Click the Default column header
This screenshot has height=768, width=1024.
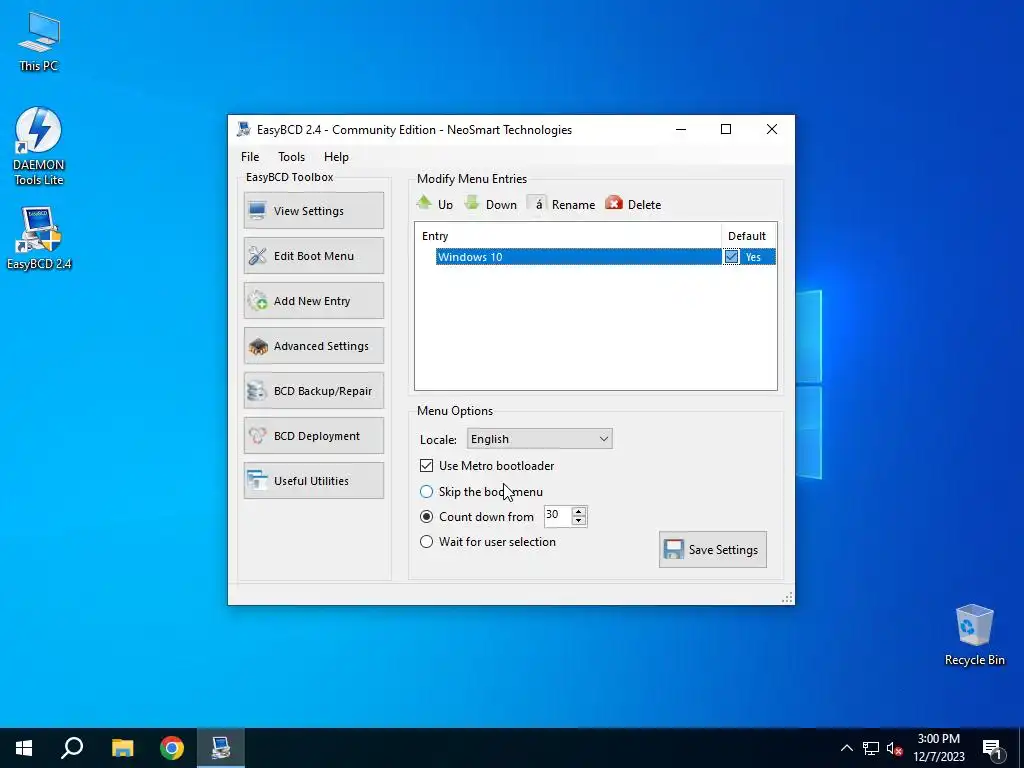(748, 236)
